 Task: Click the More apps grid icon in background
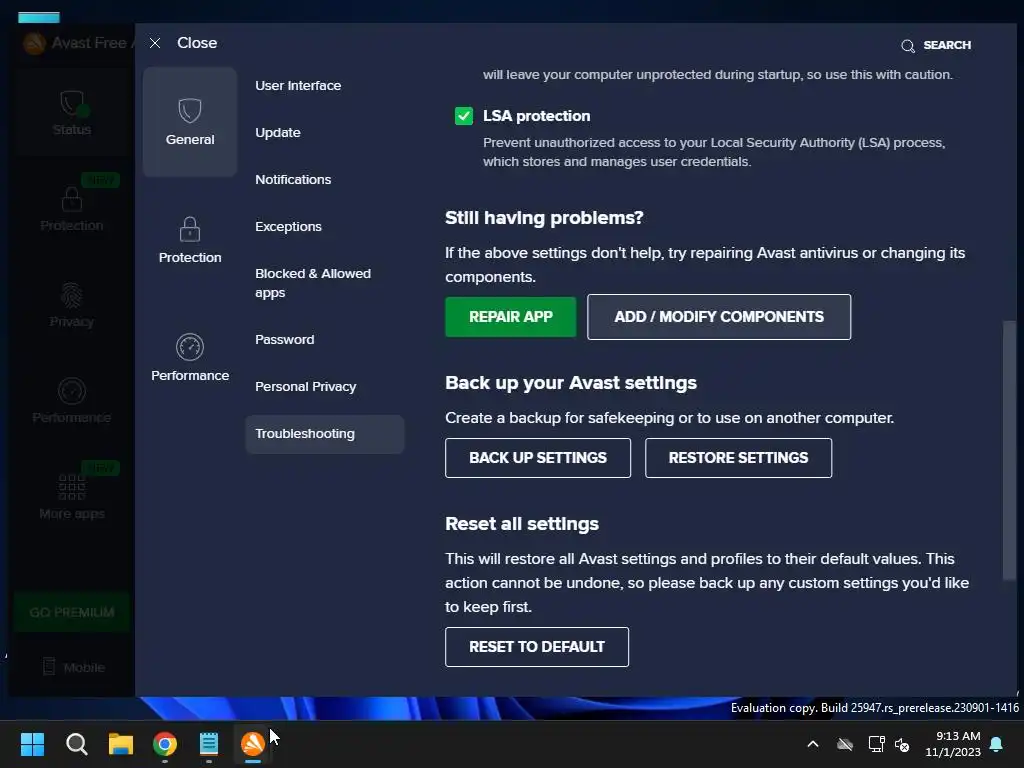[x=72, y=487]
